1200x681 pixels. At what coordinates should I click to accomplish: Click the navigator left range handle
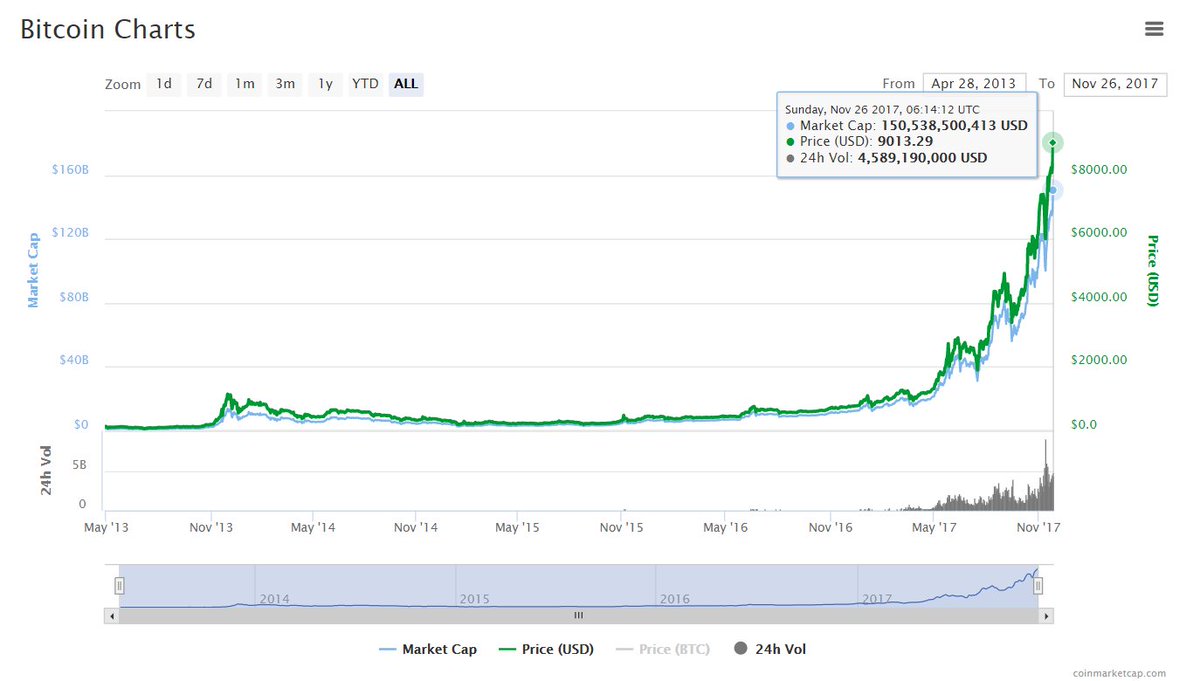(x=119, y=586)
